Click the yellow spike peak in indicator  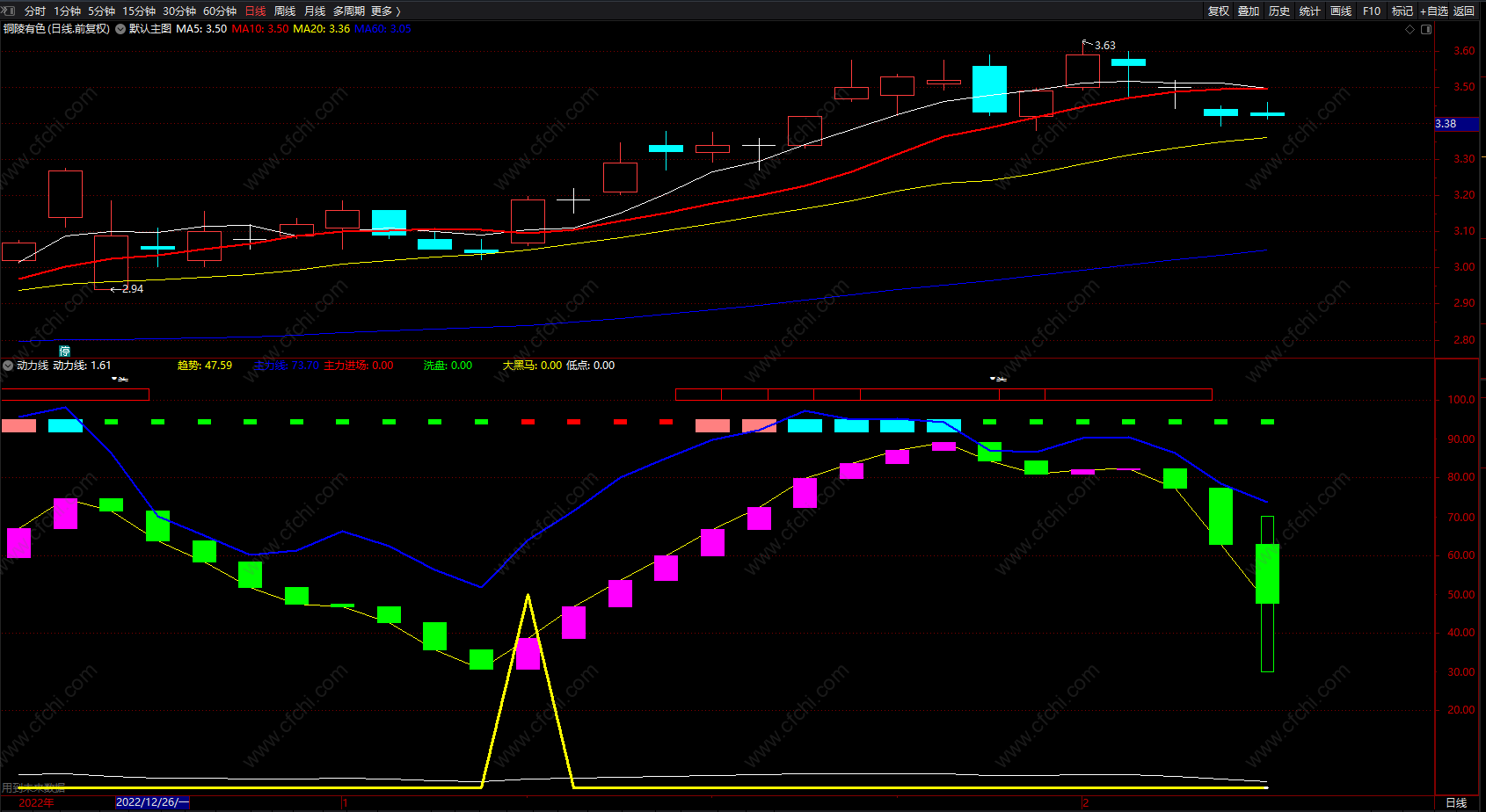click(528, 597)
